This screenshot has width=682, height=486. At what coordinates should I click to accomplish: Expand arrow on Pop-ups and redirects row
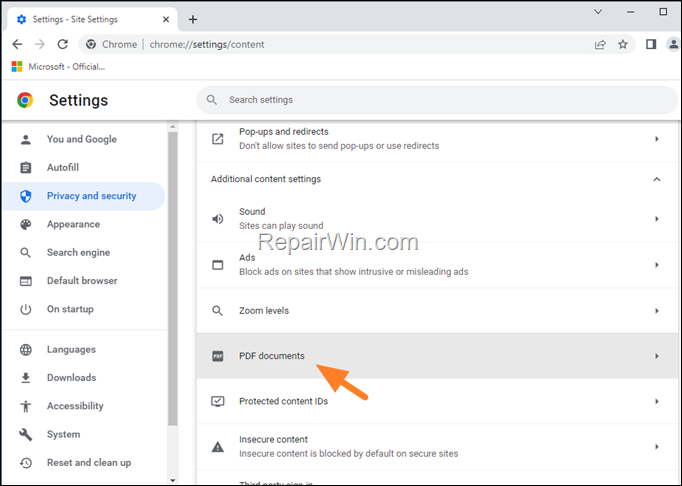pos(657,139)
